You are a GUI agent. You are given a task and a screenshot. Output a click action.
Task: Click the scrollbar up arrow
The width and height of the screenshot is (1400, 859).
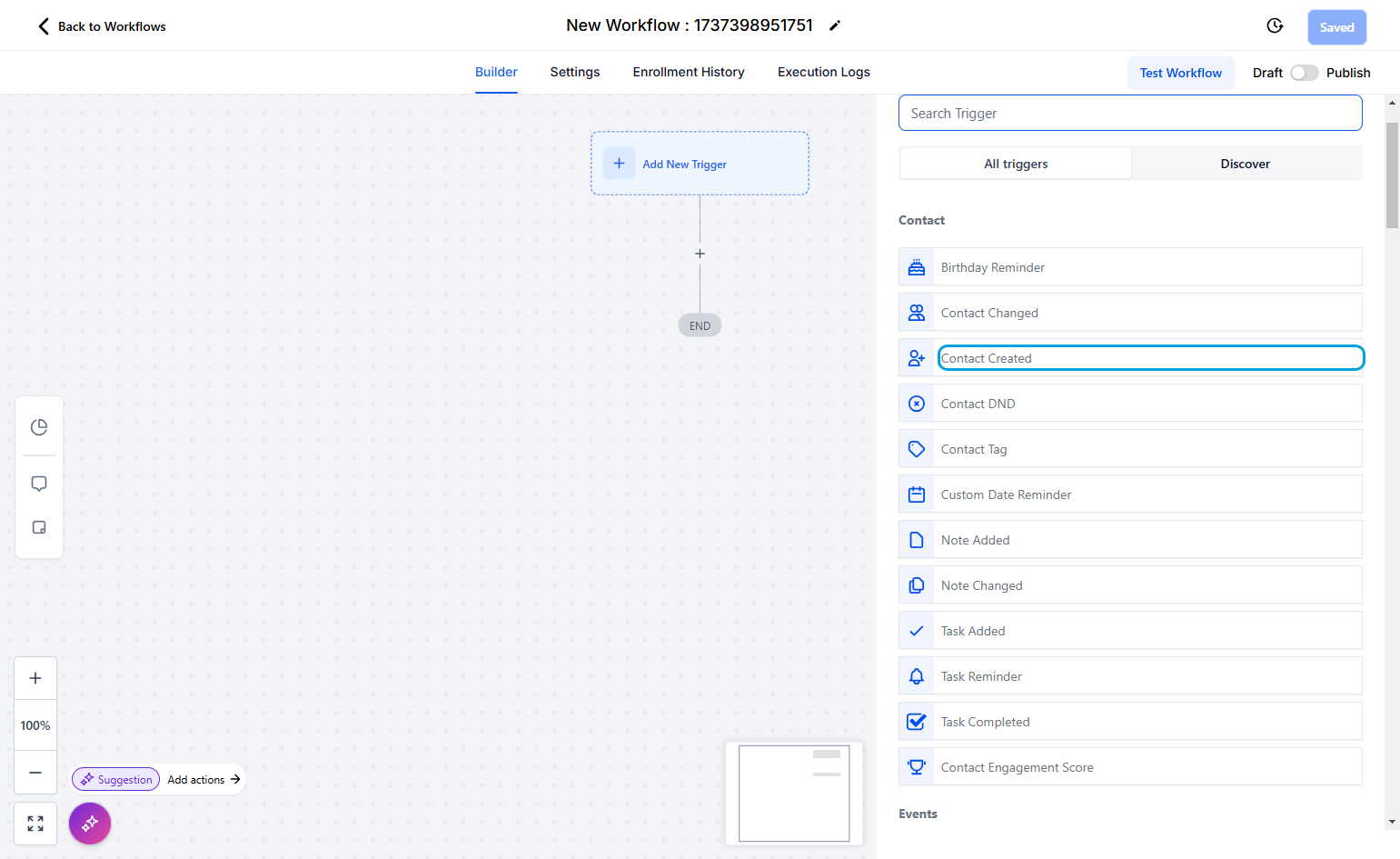click(x=1392, y=102)
